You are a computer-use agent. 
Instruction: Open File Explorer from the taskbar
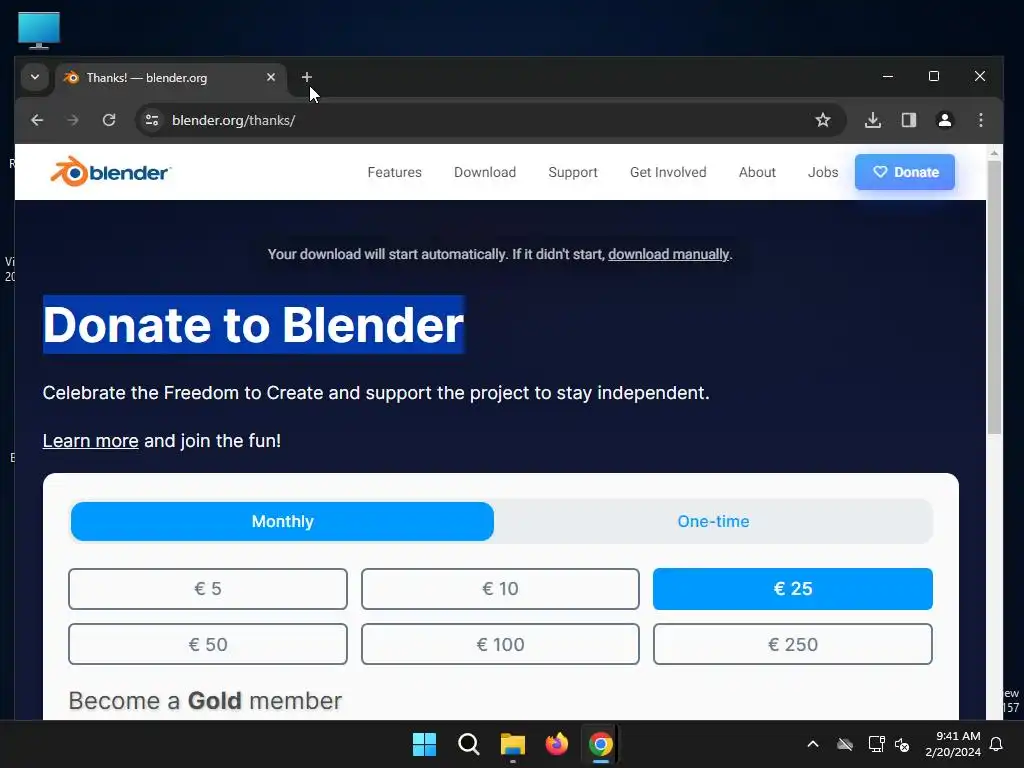tap(513, 744)
